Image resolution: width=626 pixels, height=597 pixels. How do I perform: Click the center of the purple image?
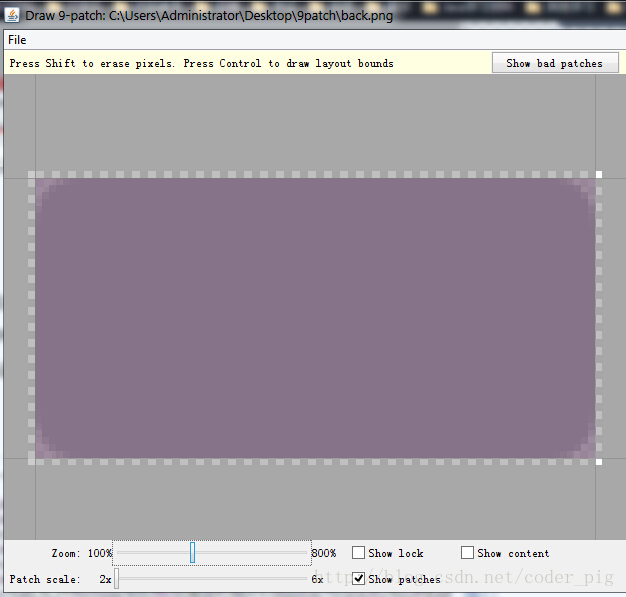(315, 318)
